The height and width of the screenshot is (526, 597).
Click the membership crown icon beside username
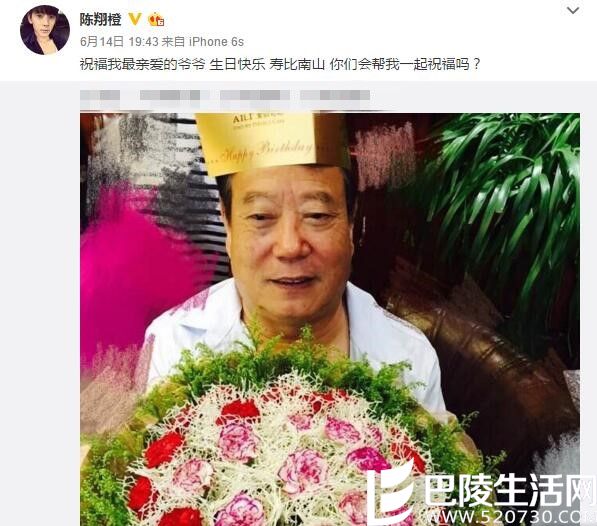(156, 19)
